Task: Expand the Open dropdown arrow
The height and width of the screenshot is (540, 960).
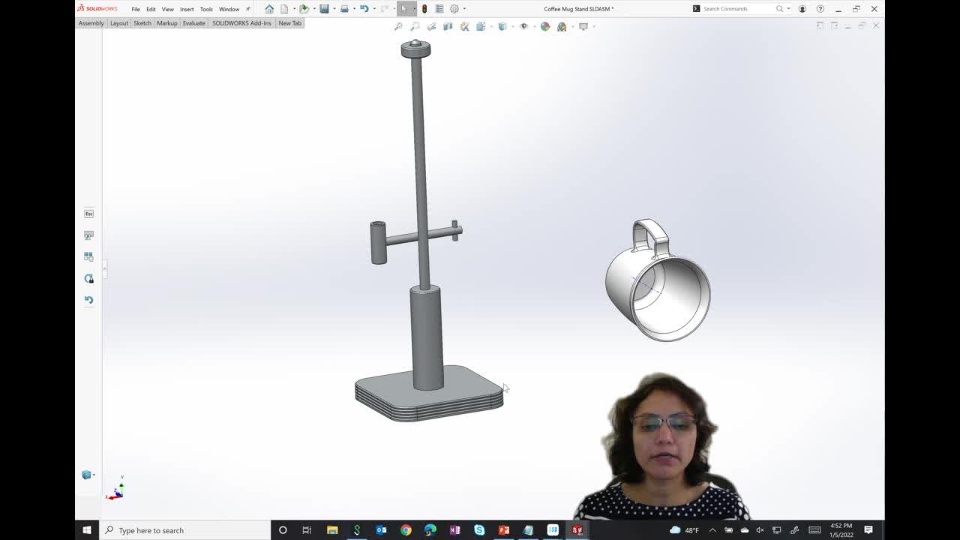Action: (314, 9)
